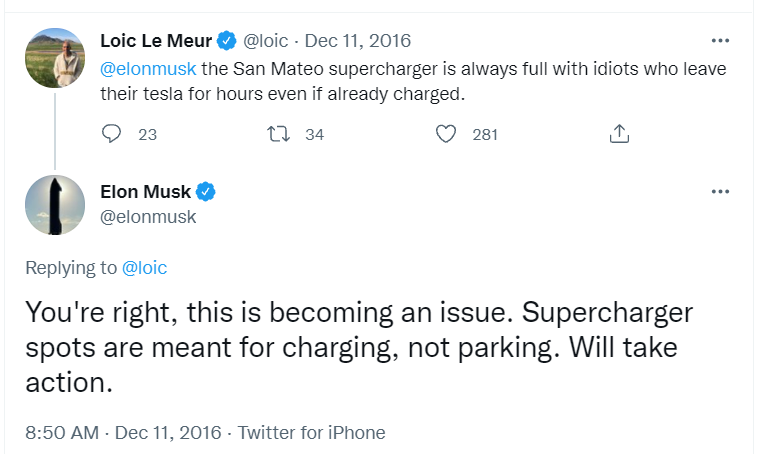The image size is (773, 454).
Task: Click Elon Musk's verified badge
Action: click(206, 192)
